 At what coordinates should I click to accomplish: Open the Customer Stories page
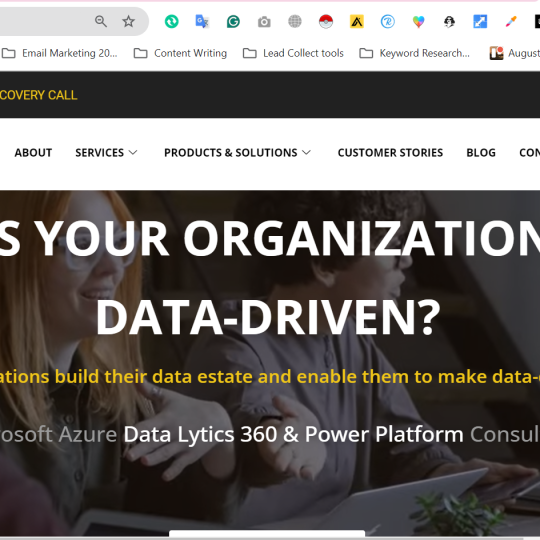[x=390, y=153]
